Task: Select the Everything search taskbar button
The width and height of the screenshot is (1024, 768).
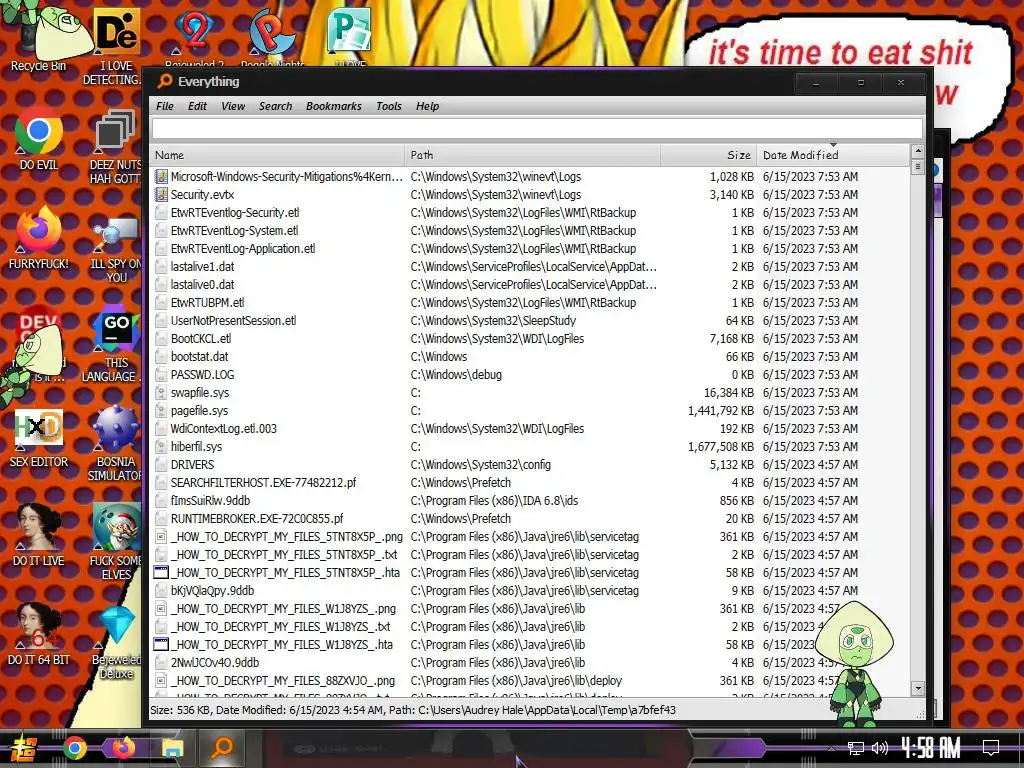Action: (x=222, y=748)
